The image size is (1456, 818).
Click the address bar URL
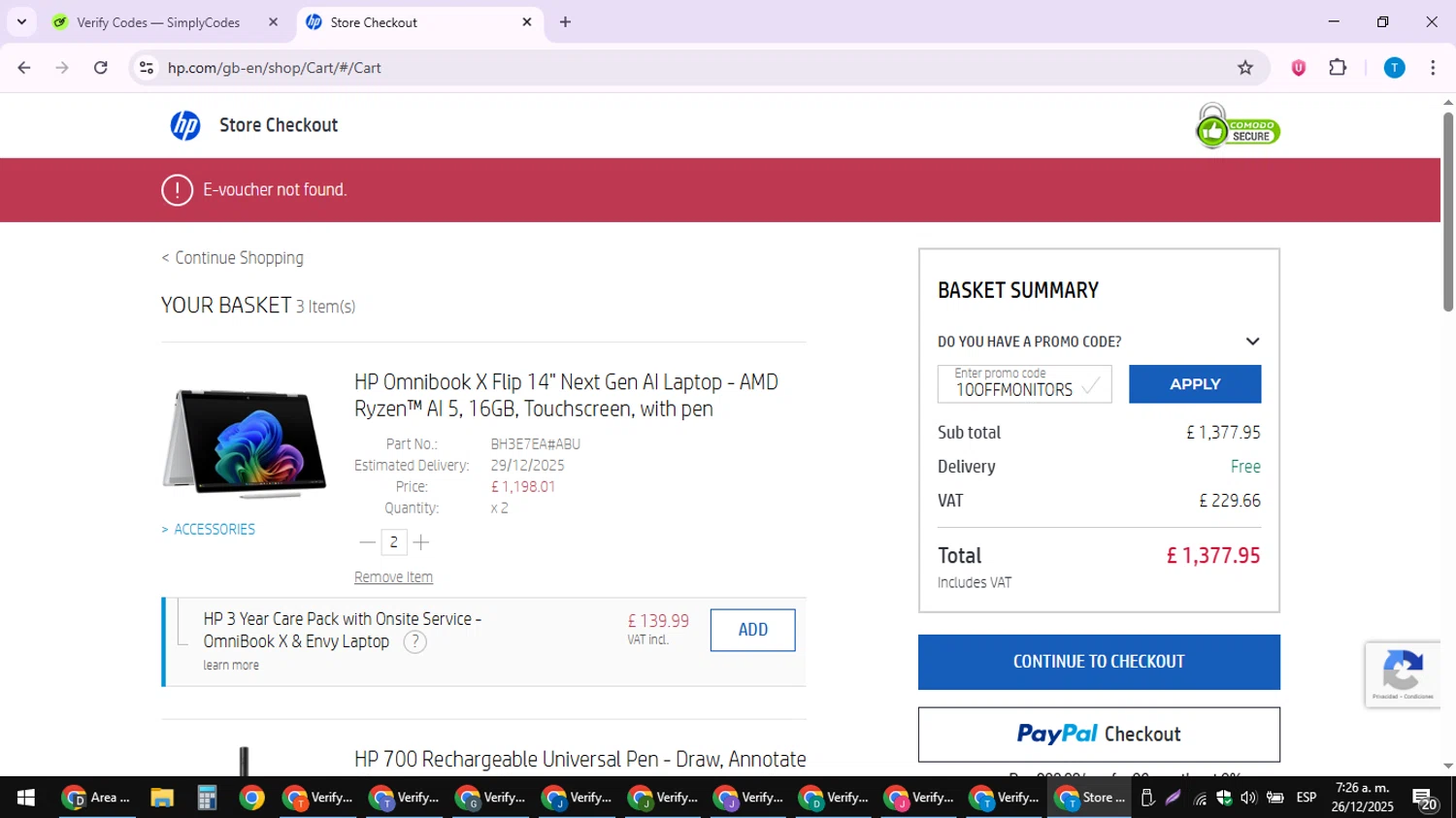[x=274, y=68]
